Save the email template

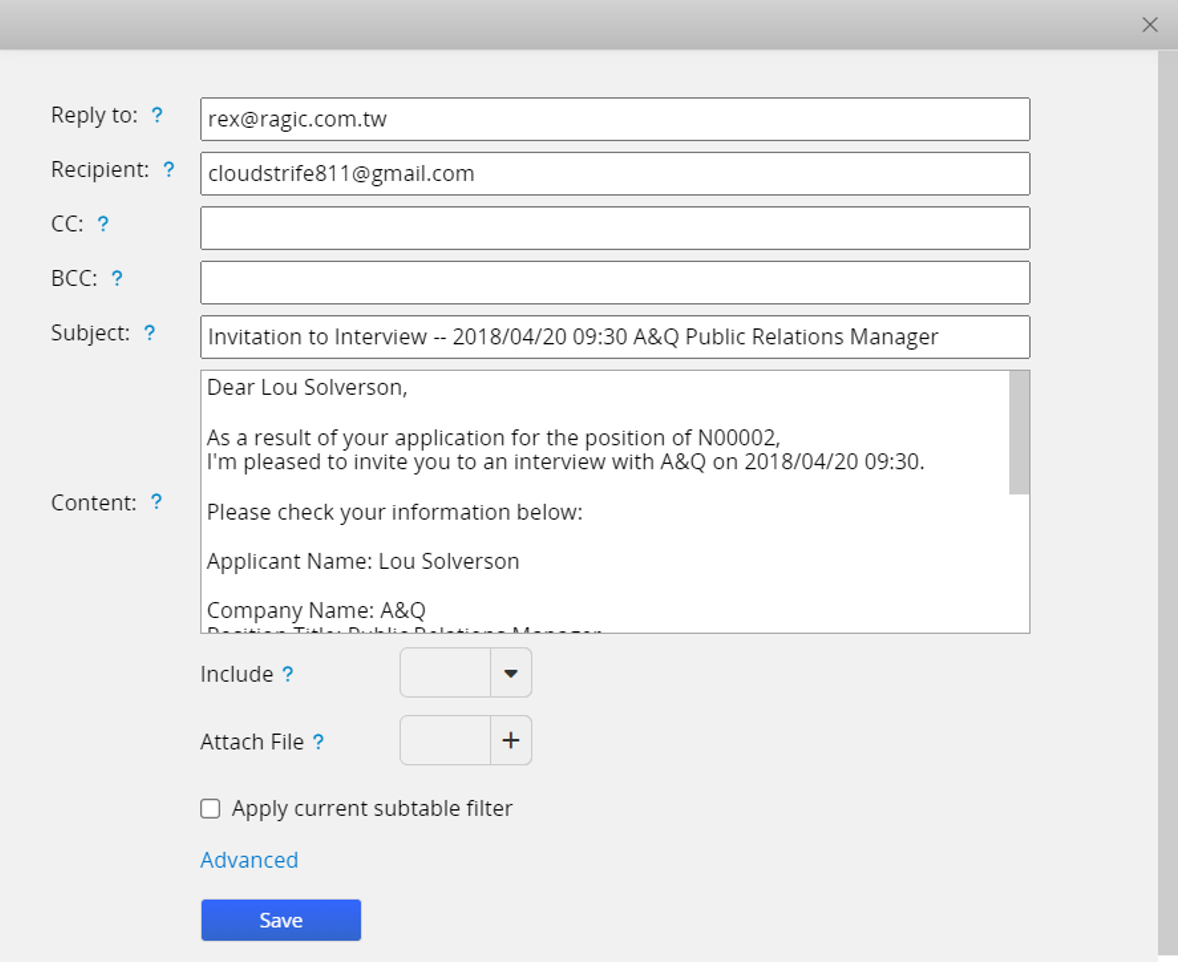point(280,920)
